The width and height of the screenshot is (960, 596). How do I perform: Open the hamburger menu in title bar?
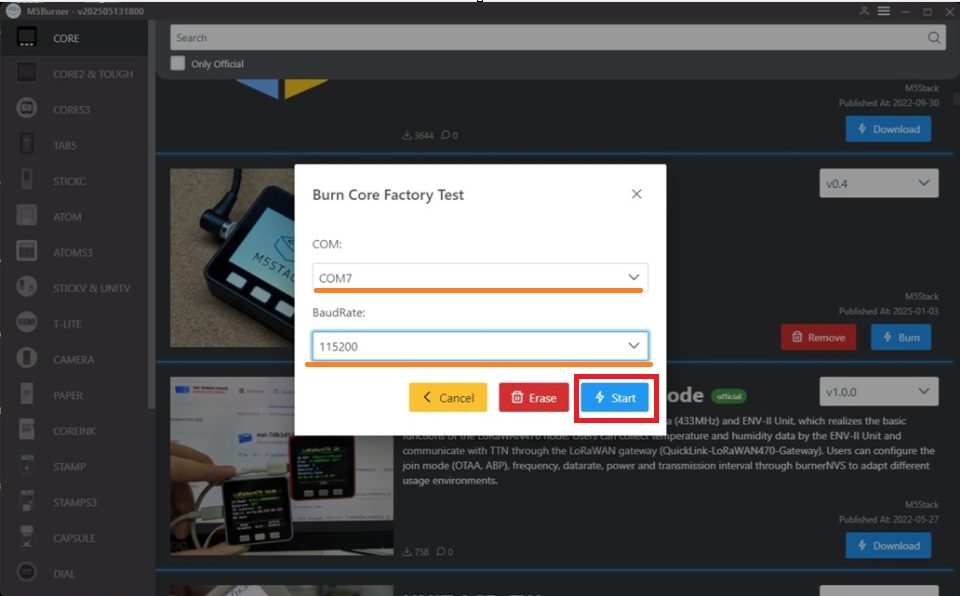884,11
